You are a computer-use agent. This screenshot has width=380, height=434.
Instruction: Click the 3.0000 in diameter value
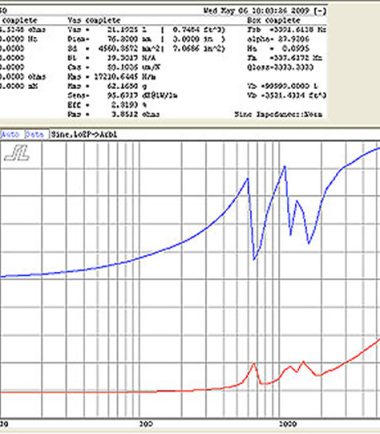click(x=199, y=39)
